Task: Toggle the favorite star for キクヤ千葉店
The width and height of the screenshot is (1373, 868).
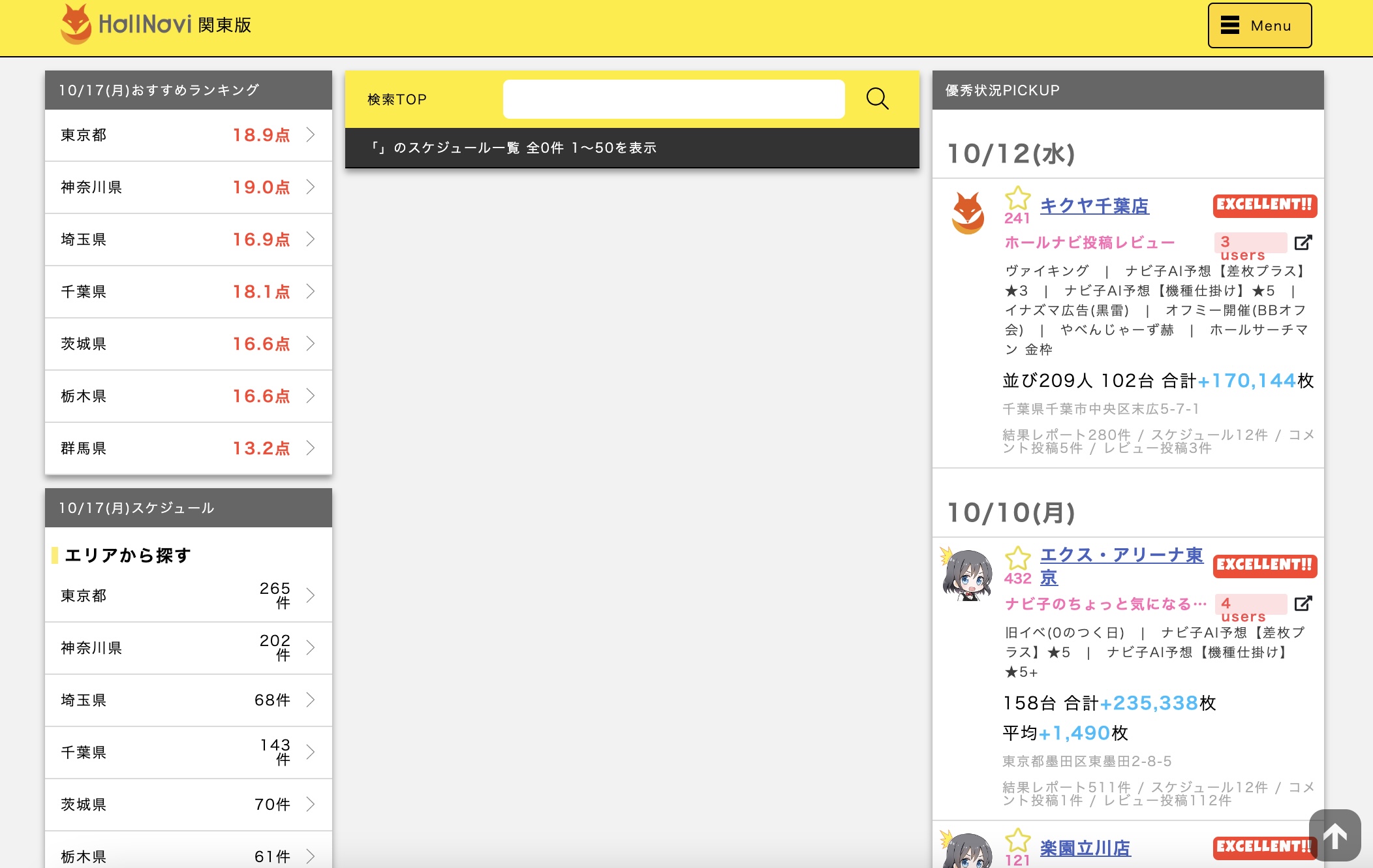Action: click(1018, 199)
